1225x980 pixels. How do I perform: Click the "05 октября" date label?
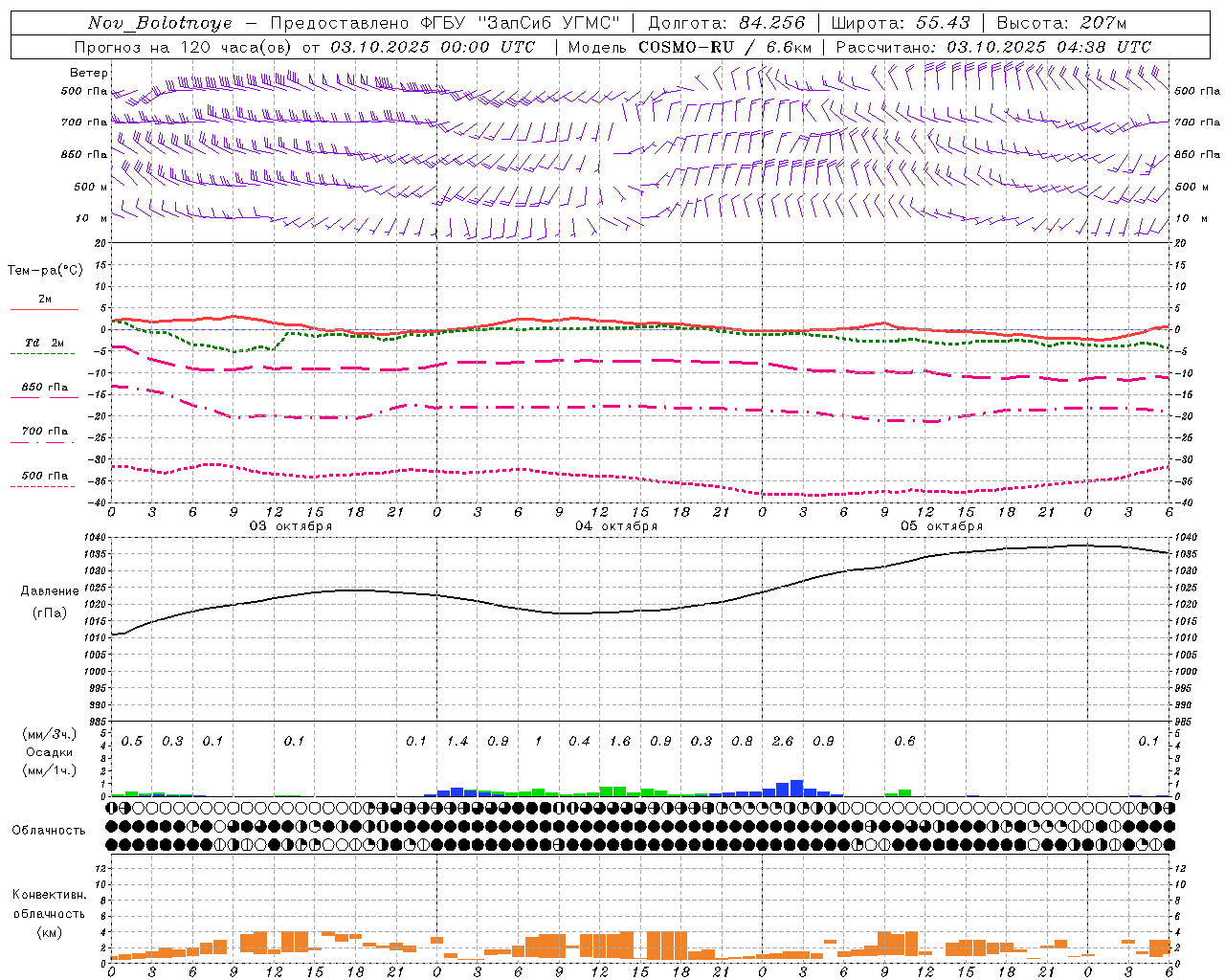[x=942, y=526]
